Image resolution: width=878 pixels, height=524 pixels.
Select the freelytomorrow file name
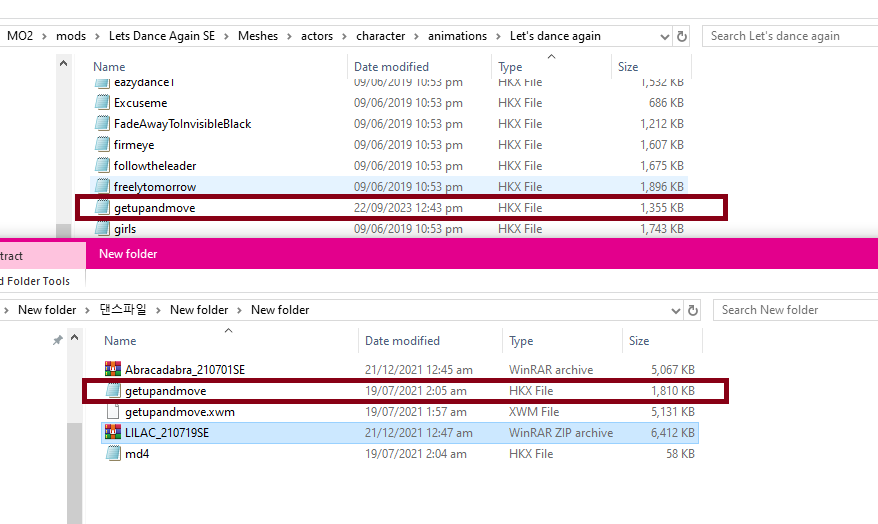(155, 186)
